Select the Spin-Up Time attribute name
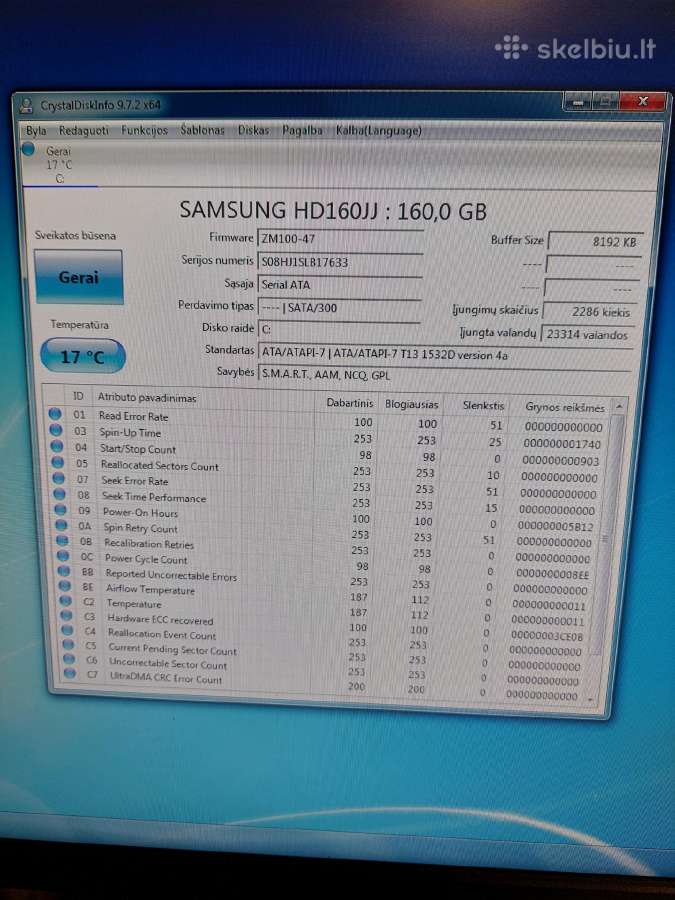 click(x=130, y=433)
